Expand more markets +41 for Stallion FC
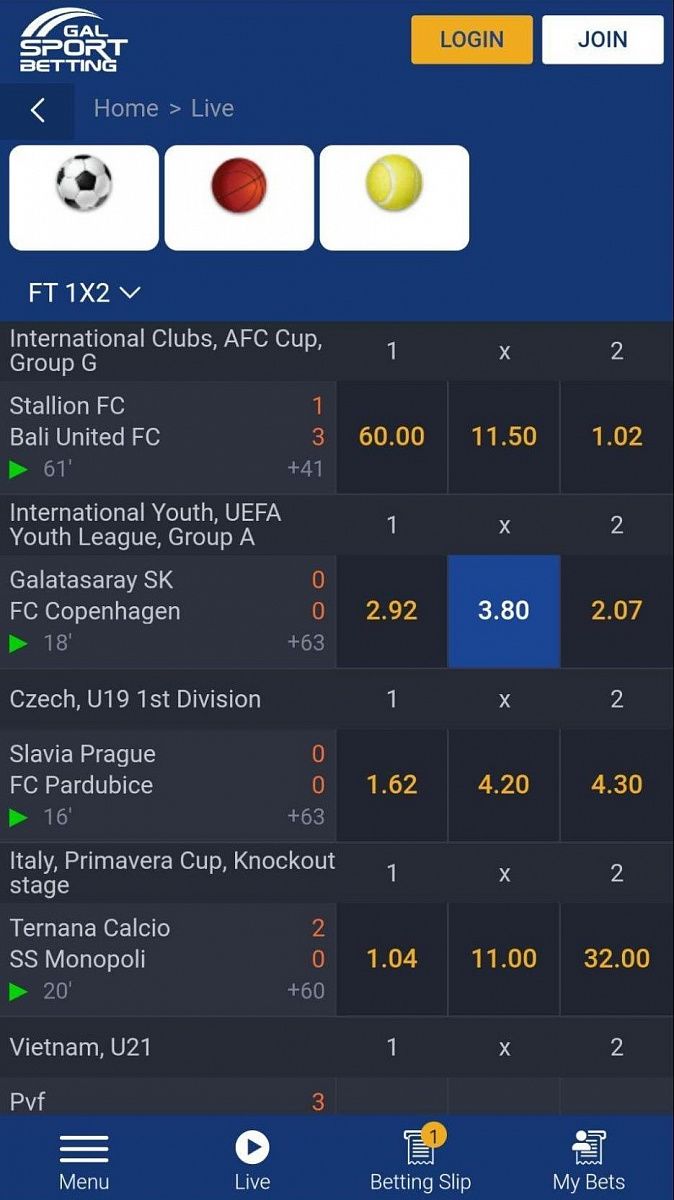This screenshot has height=1200, width=674. 305,468
